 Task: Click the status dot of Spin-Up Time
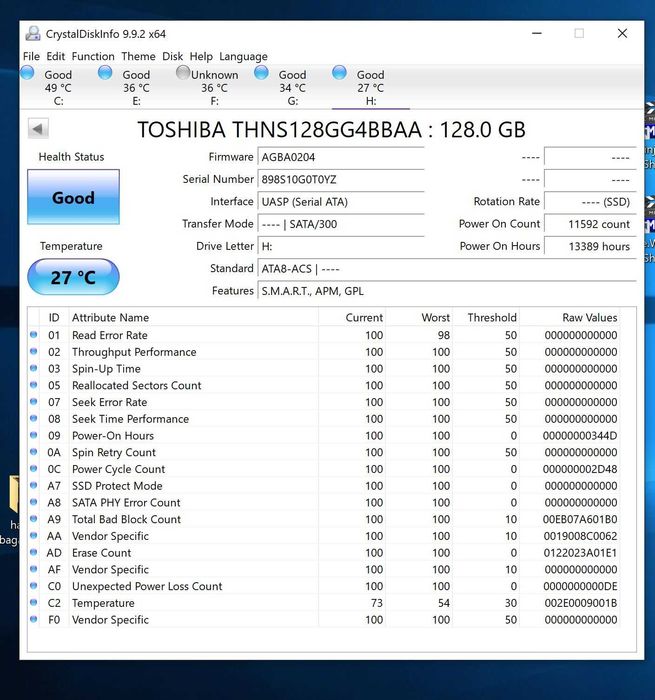point(33,368)
